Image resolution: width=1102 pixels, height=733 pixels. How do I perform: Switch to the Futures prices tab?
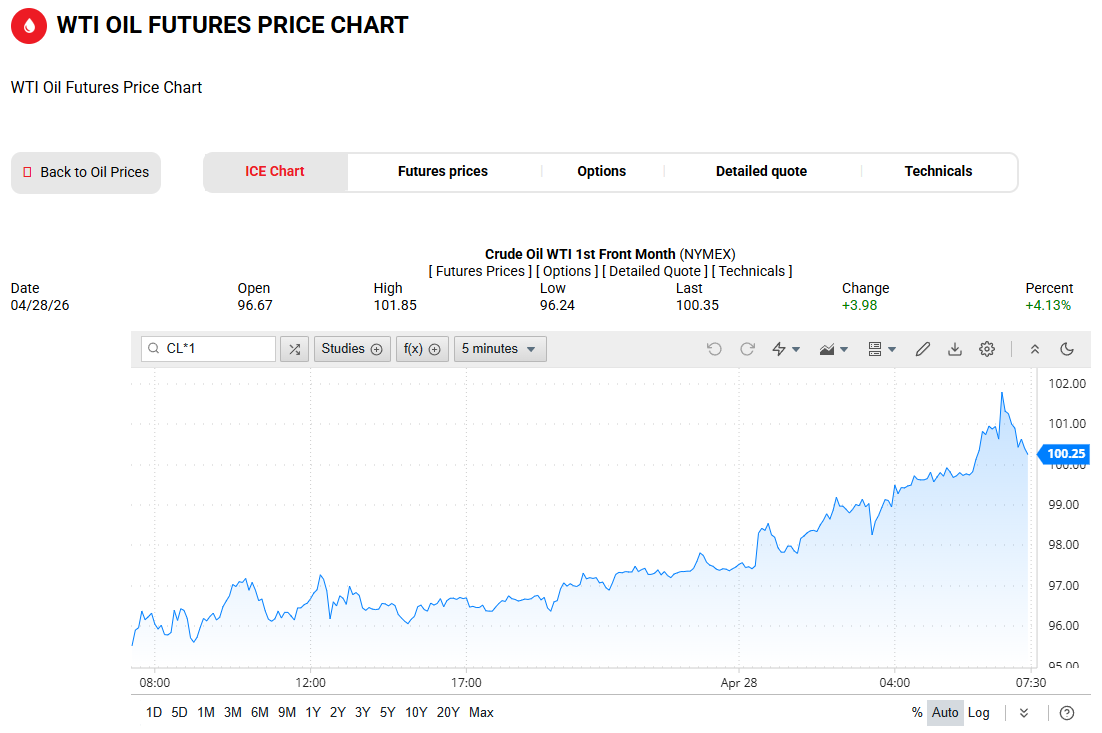pos(443,171)
